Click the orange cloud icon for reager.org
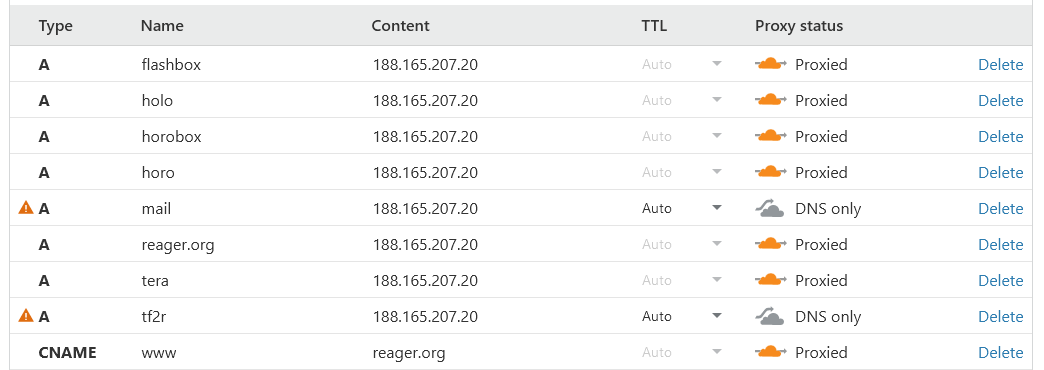Image resolution: width=1044 pixels, height=370 pixels. 771,244
